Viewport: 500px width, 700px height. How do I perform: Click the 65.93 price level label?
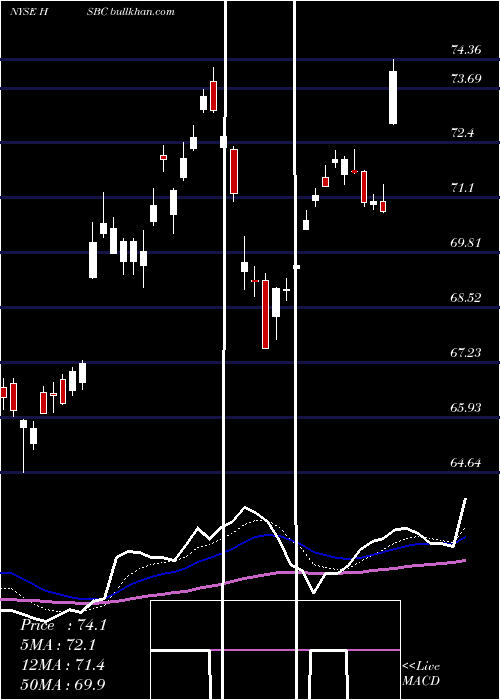(466, 408)
